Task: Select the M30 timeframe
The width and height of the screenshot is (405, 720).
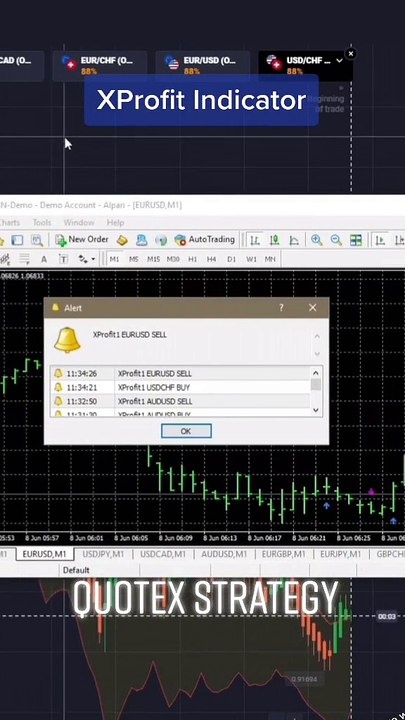Action: pyautogui.click(x=173, y=259)
